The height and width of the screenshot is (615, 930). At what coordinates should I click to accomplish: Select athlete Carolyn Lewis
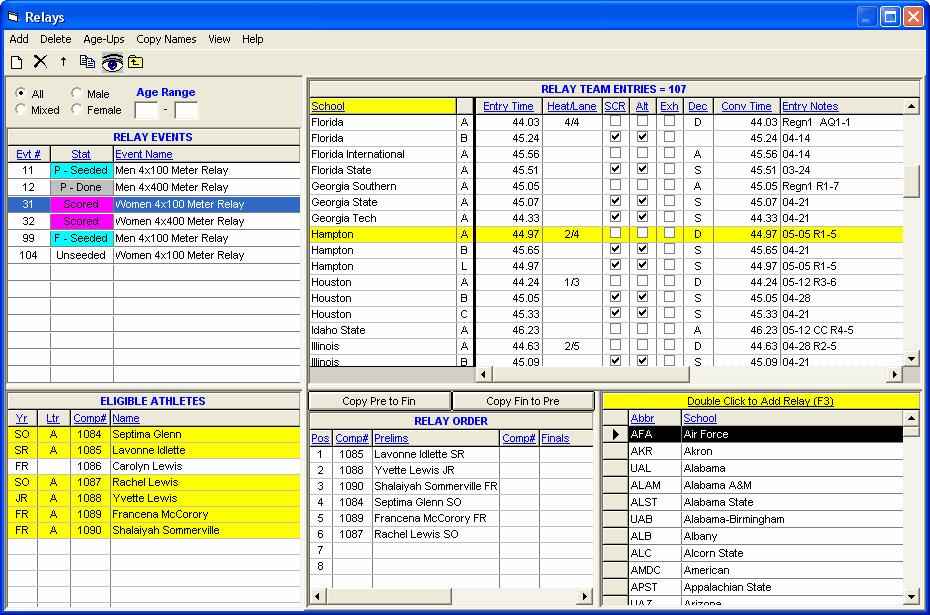click(x=154, y=466)
